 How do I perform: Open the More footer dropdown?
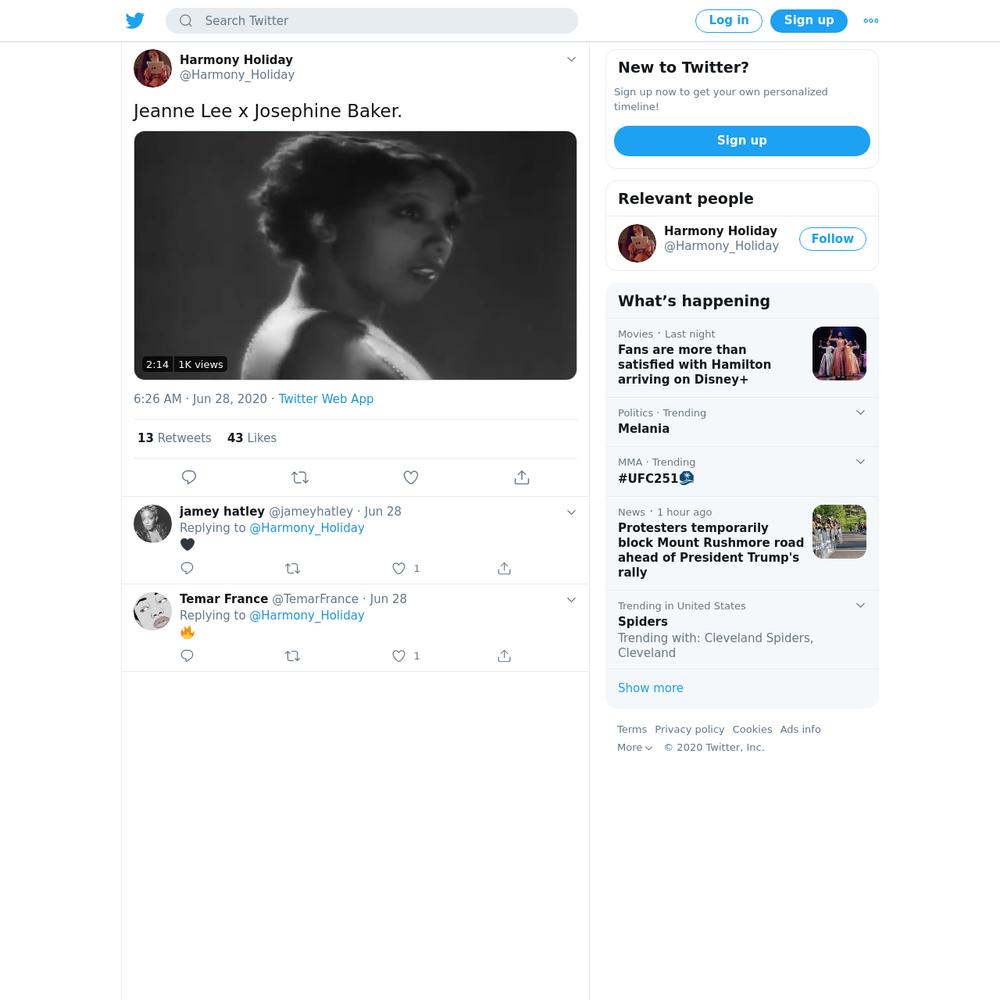click(635, 747)
